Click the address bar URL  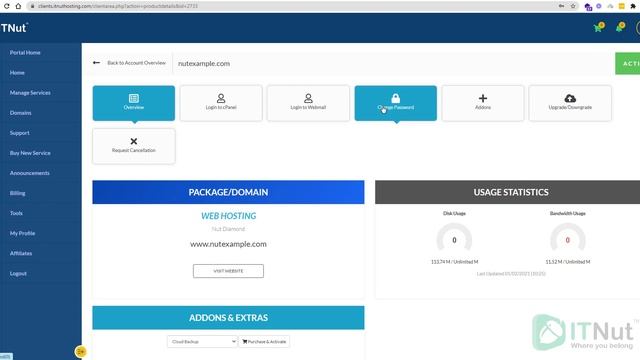point(118,6)
